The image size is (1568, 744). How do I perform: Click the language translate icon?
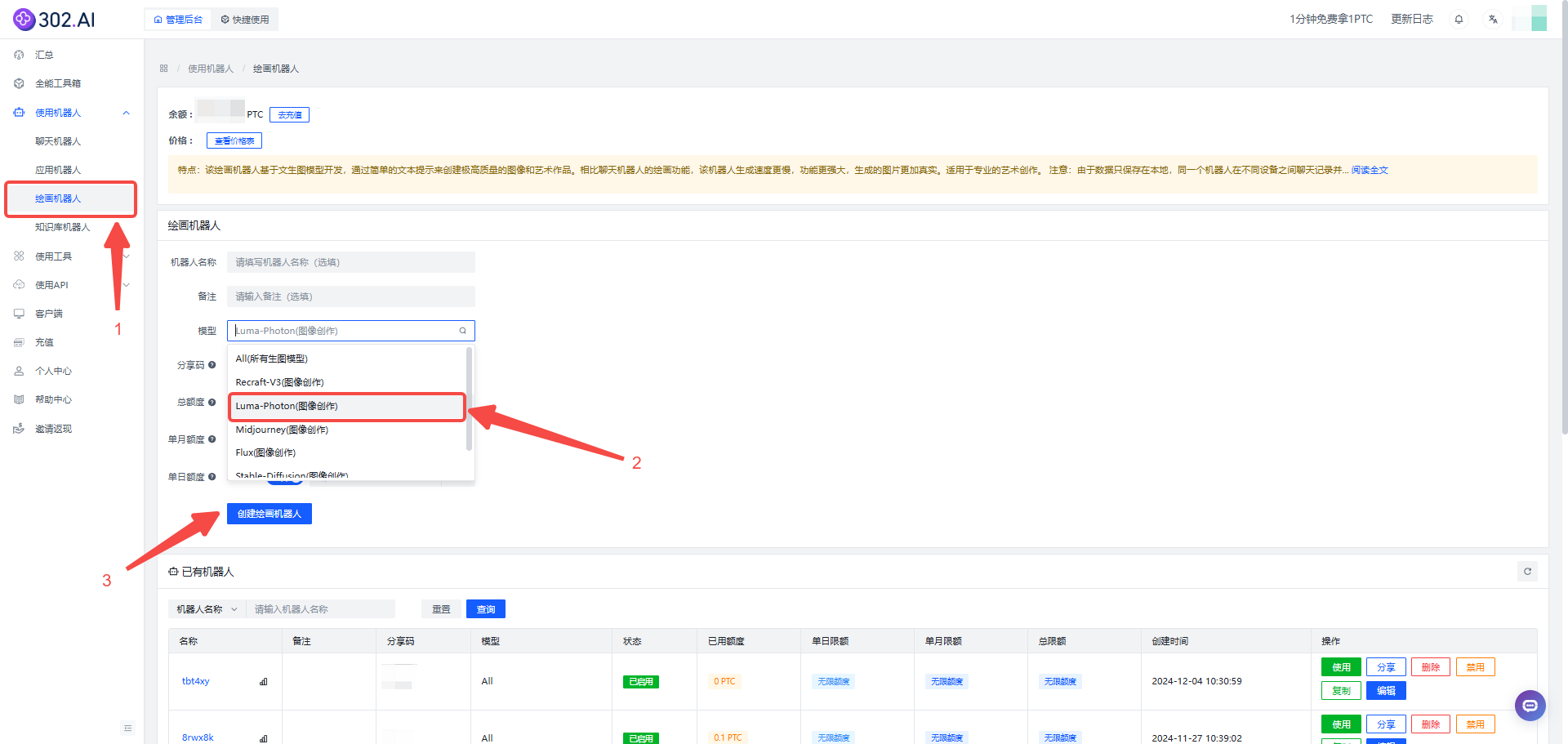(x=1493, y=19)
